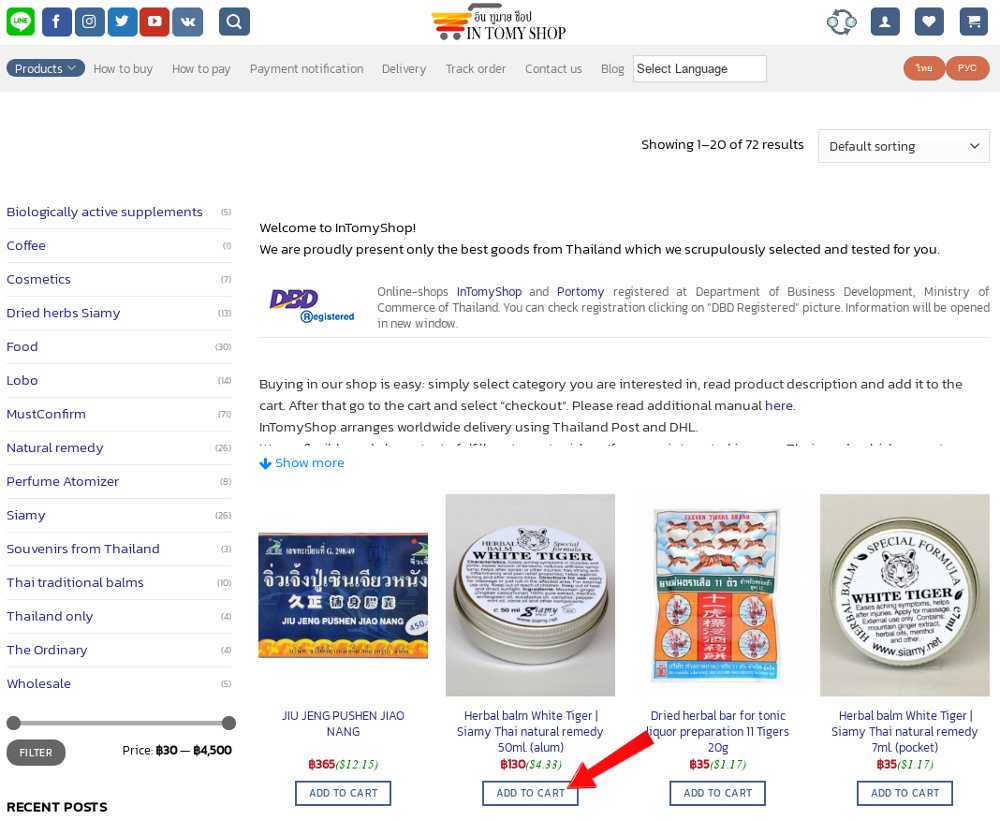Open the Thai traditional balms category
The image size is (1000, 820).
(75, 582)
